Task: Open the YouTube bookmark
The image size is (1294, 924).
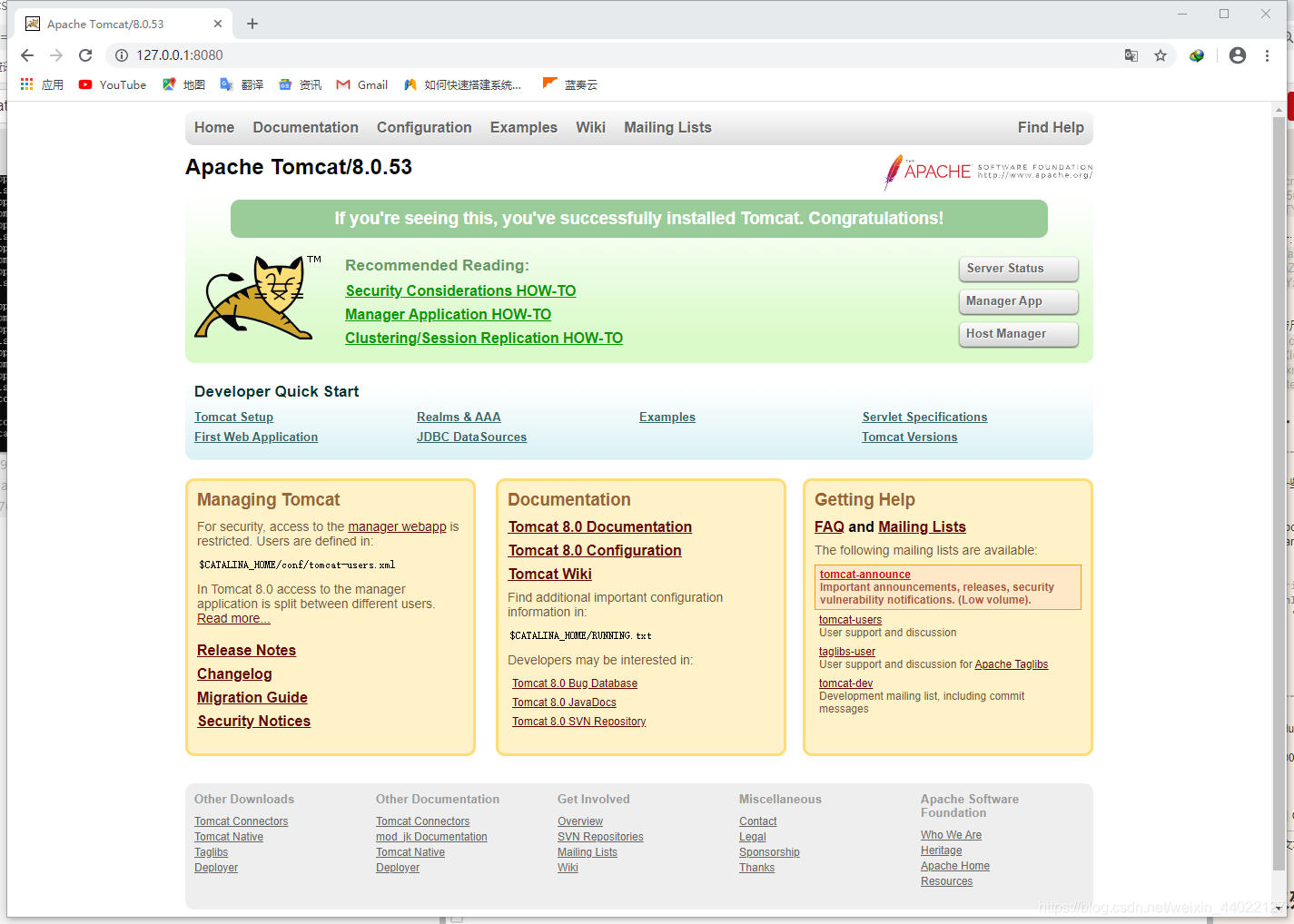Action: tap(113, 84)
